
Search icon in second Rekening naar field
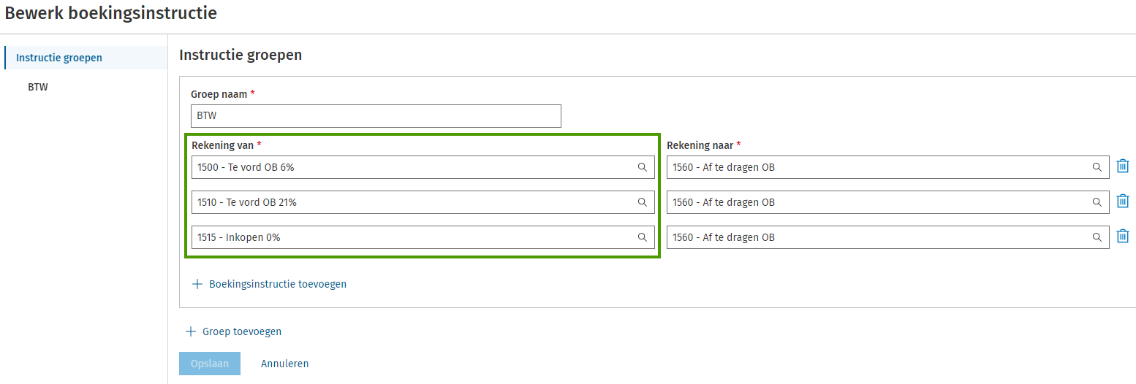click(1097, 202)
